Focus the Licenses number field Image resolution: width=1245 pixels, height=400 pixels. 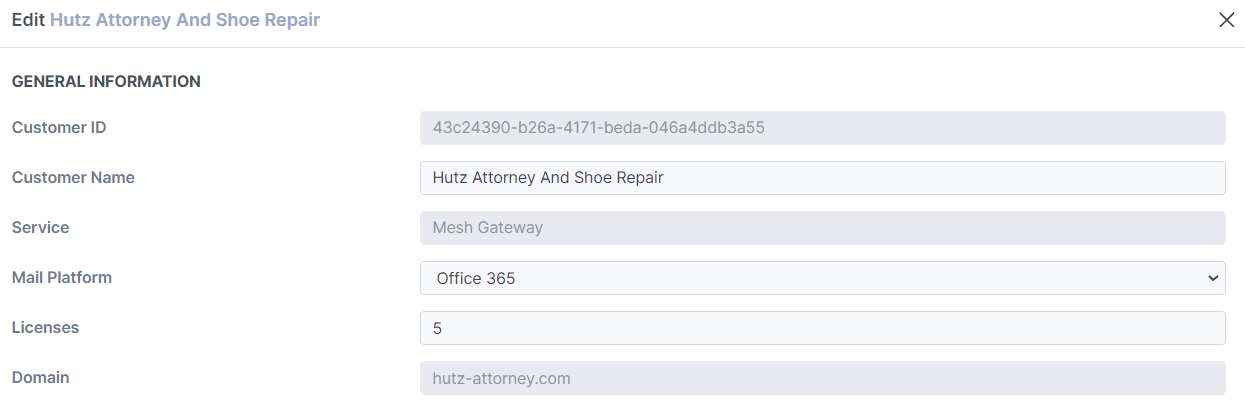click(x=822, y=328)
